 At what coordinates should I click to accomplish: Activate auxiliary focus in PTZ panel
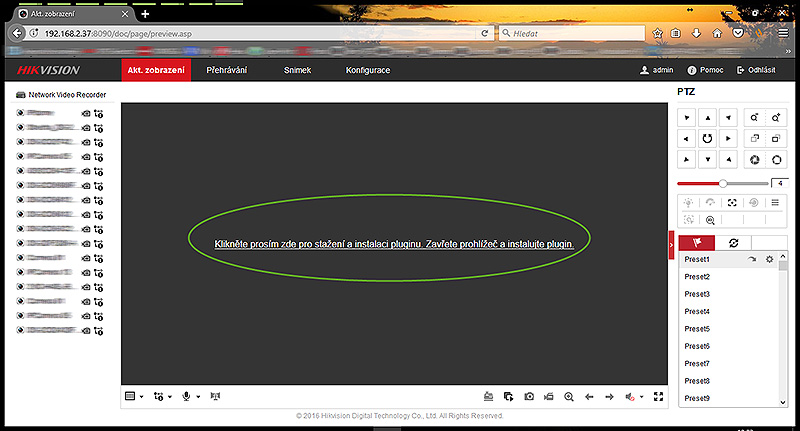[732, 202]
